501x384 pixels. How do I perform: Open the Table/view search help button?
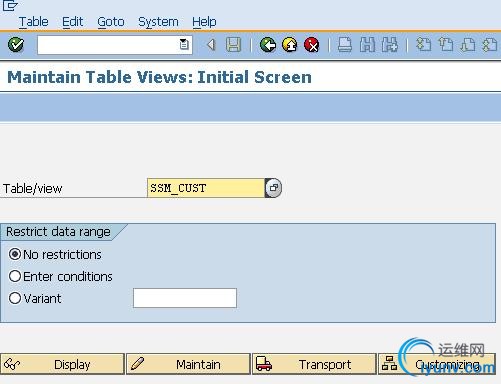(x=273, y=188)
